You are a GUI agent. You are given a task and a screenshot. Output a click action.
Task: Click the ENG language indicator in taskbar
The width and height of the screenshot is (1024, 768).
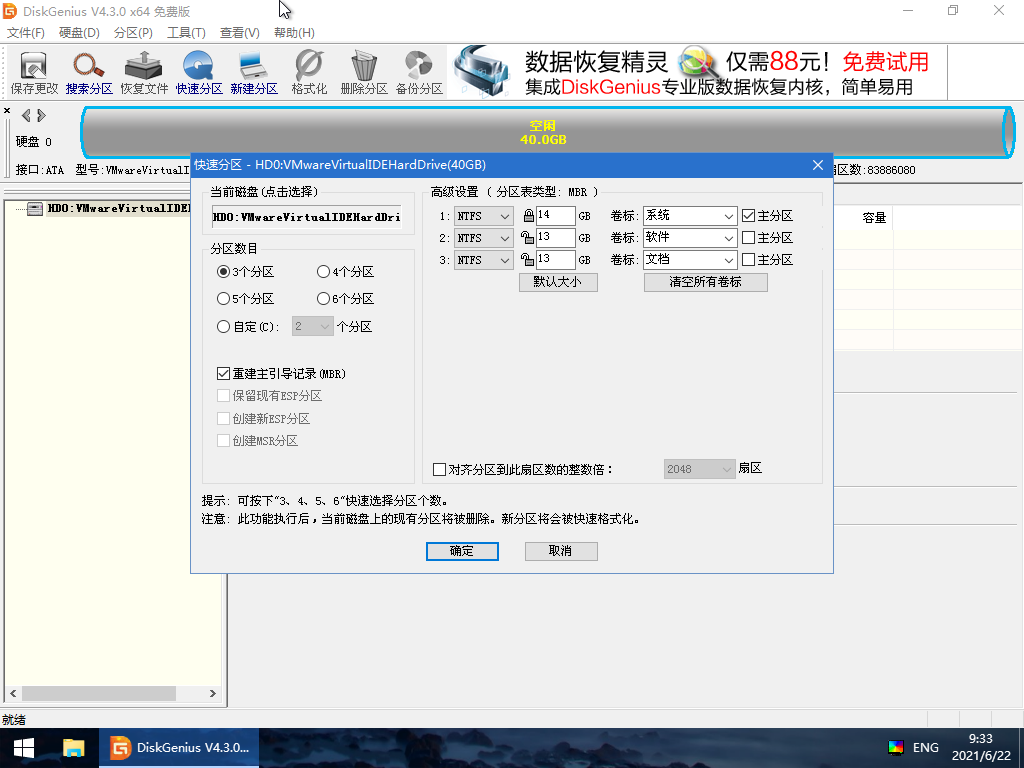pos(925,748)
